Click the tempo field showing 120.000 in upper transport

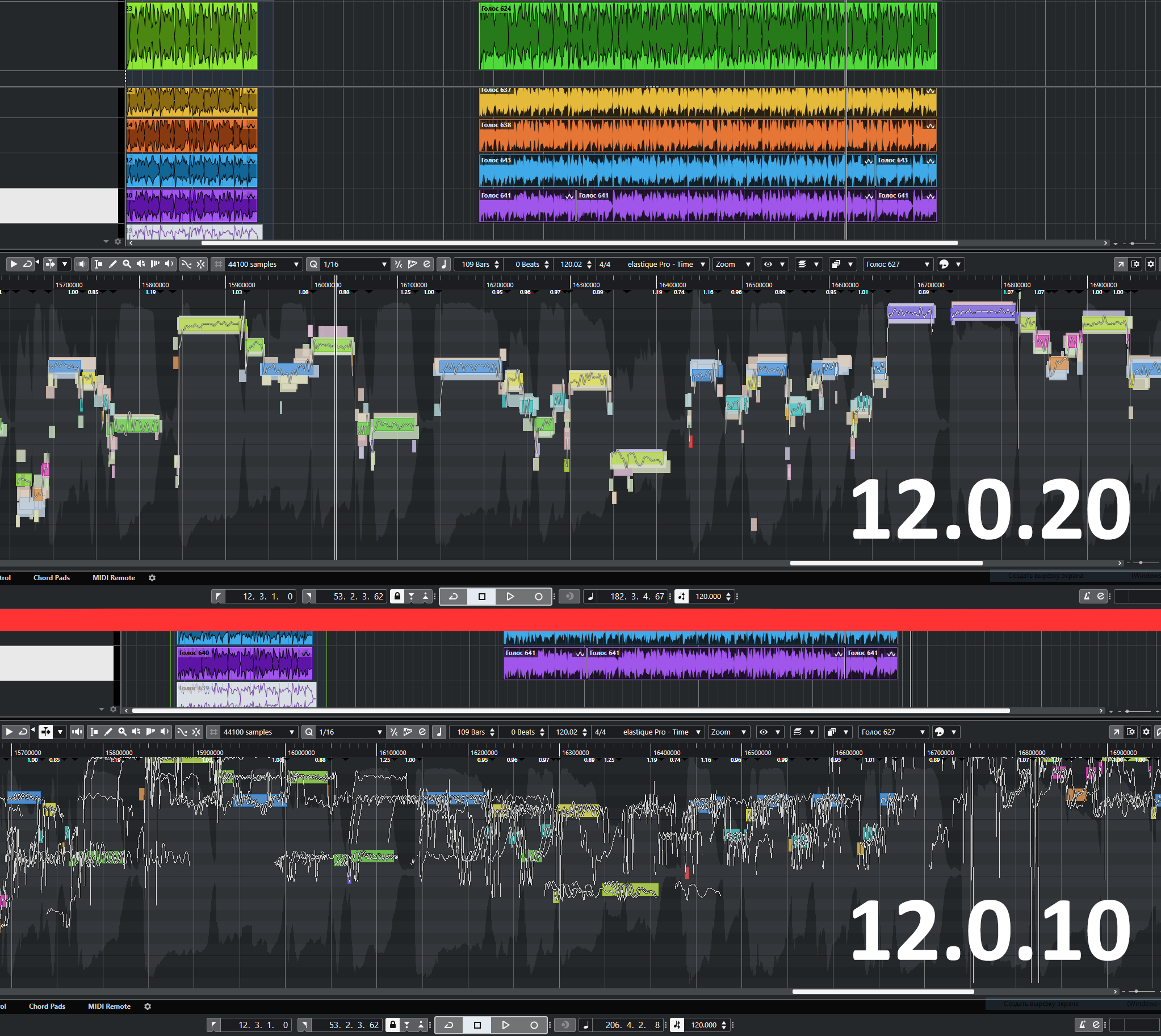click(708, 597)
